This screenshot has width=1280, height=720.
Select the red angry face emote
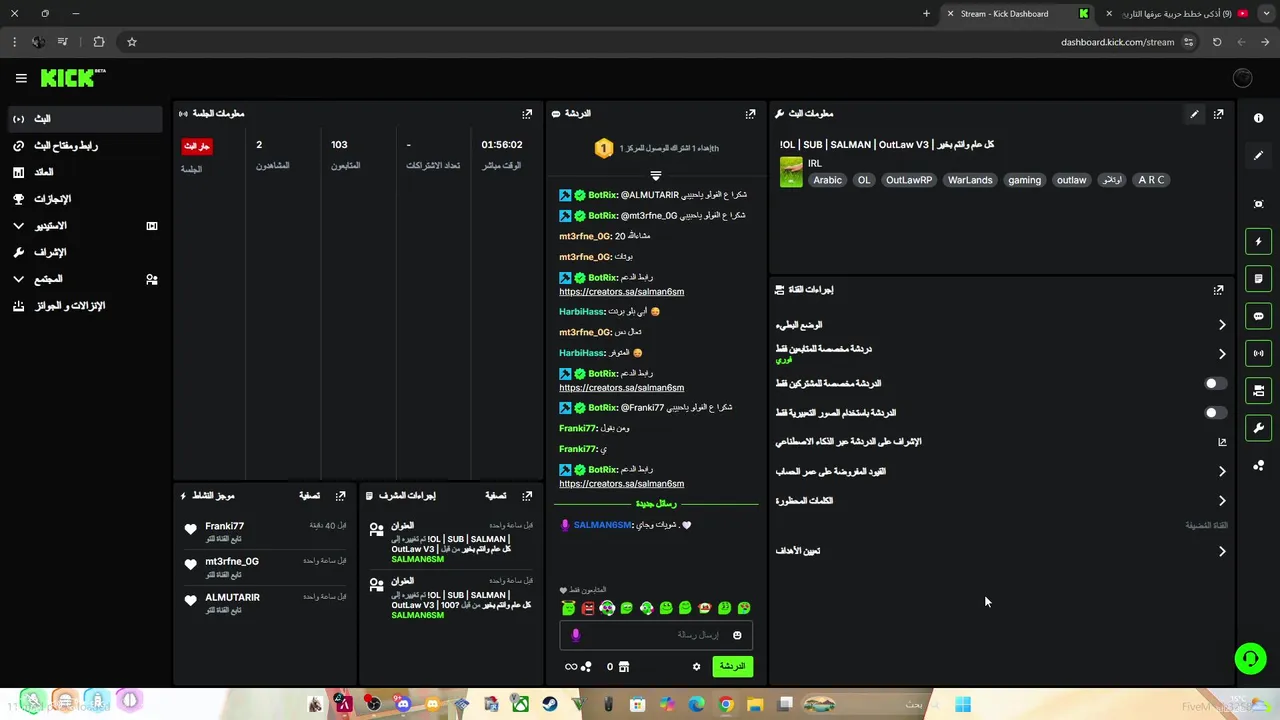click(x=588, y=608)
